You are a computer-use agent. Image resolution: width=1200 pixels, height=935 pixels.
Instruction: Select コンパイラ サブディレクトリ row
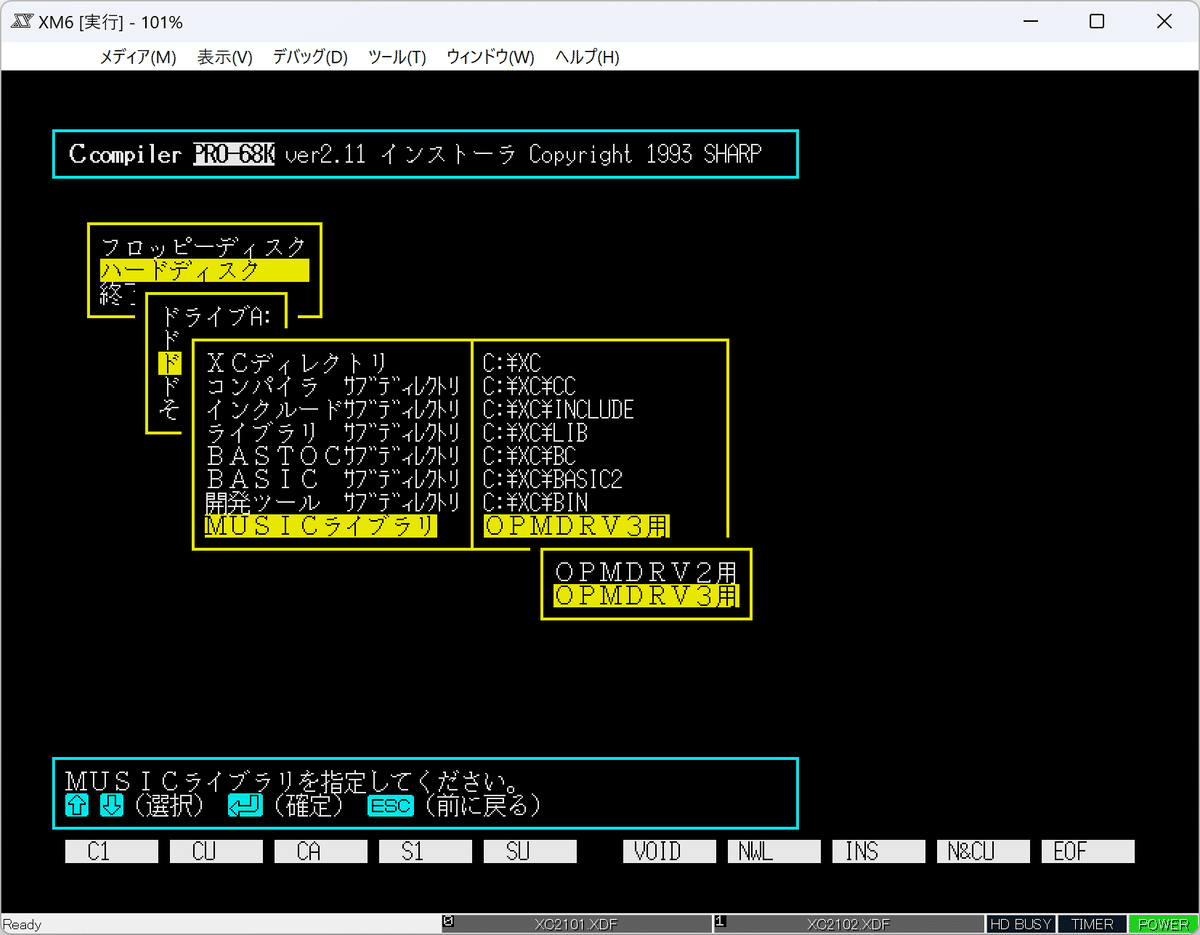[x=333, y=386]
